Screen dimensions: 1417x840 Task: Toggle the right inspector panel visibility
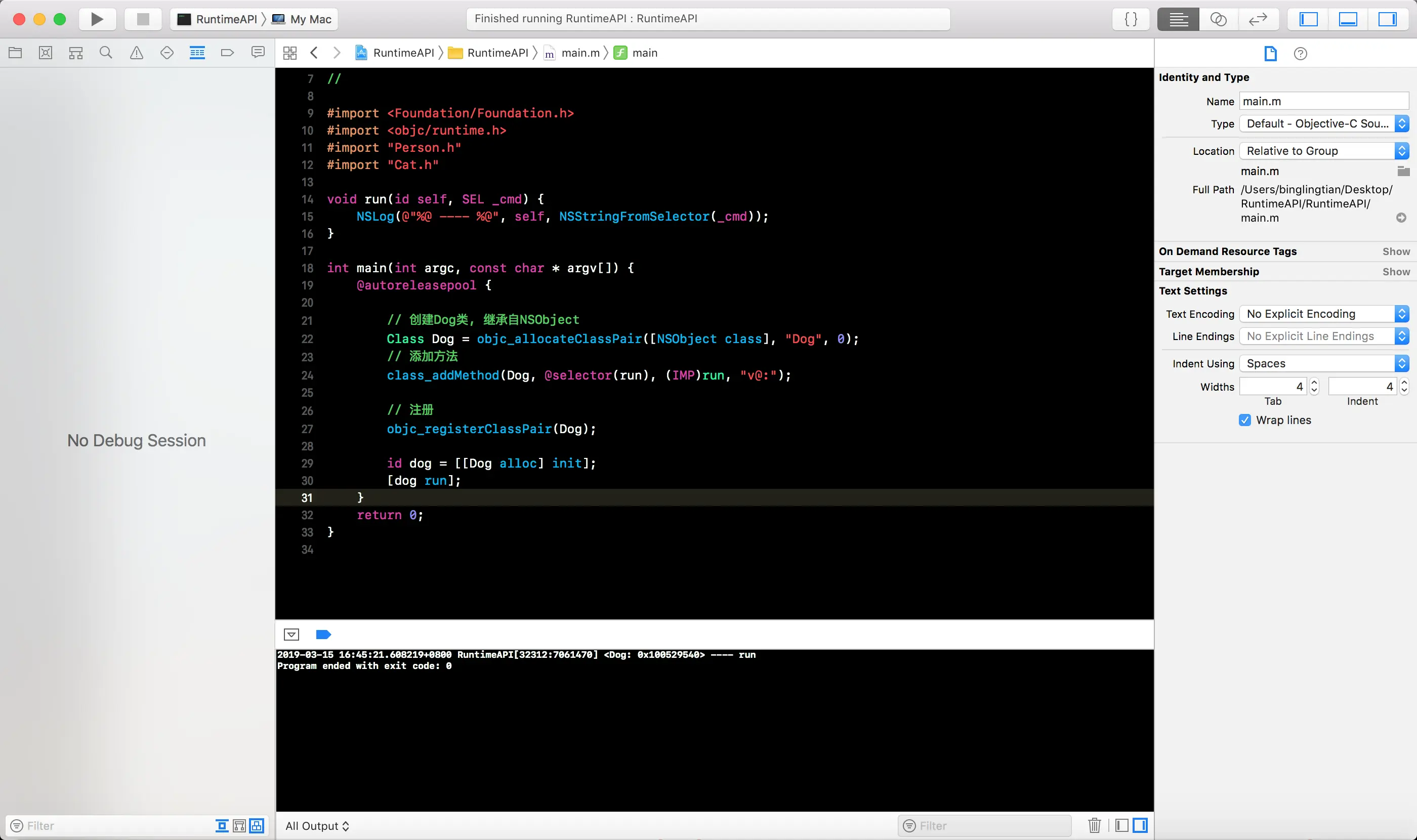(1387, 19)
